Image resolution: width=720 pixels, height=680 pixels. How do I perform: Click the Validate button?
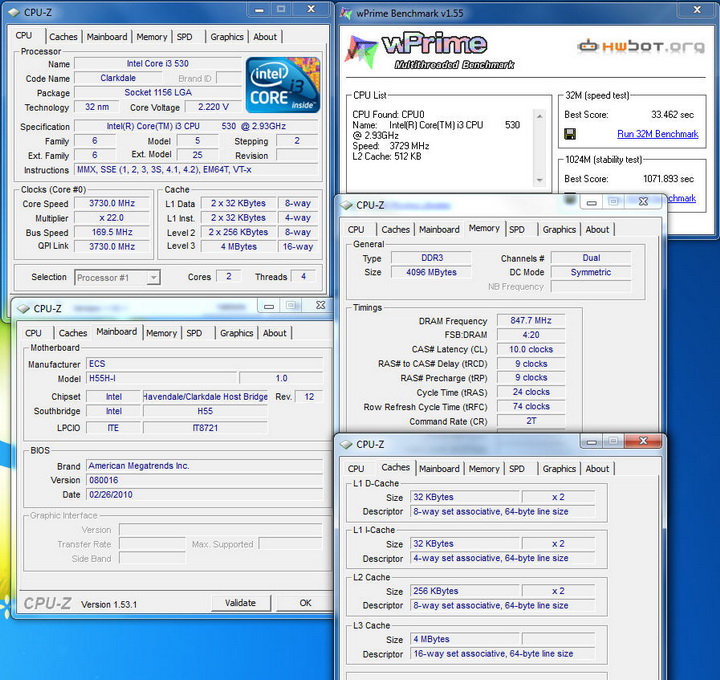coord(241,603)
